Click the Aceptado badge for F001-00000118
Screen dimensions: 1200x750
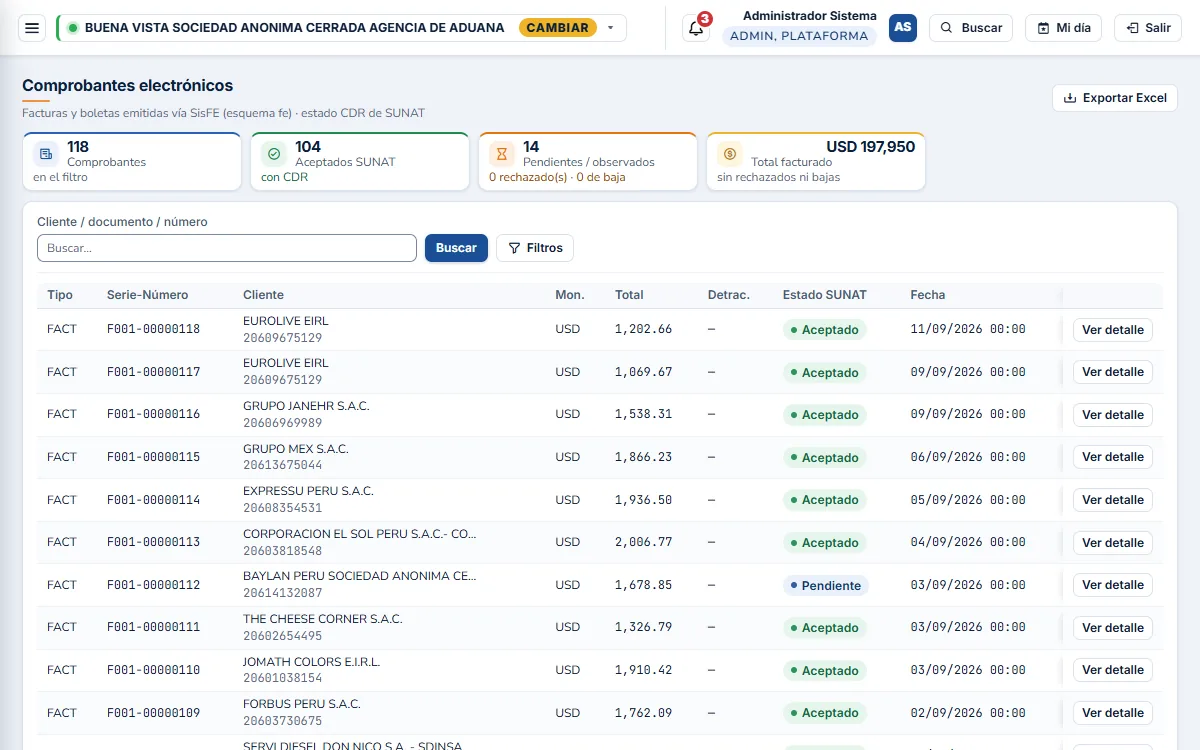[x=825, y=330]
